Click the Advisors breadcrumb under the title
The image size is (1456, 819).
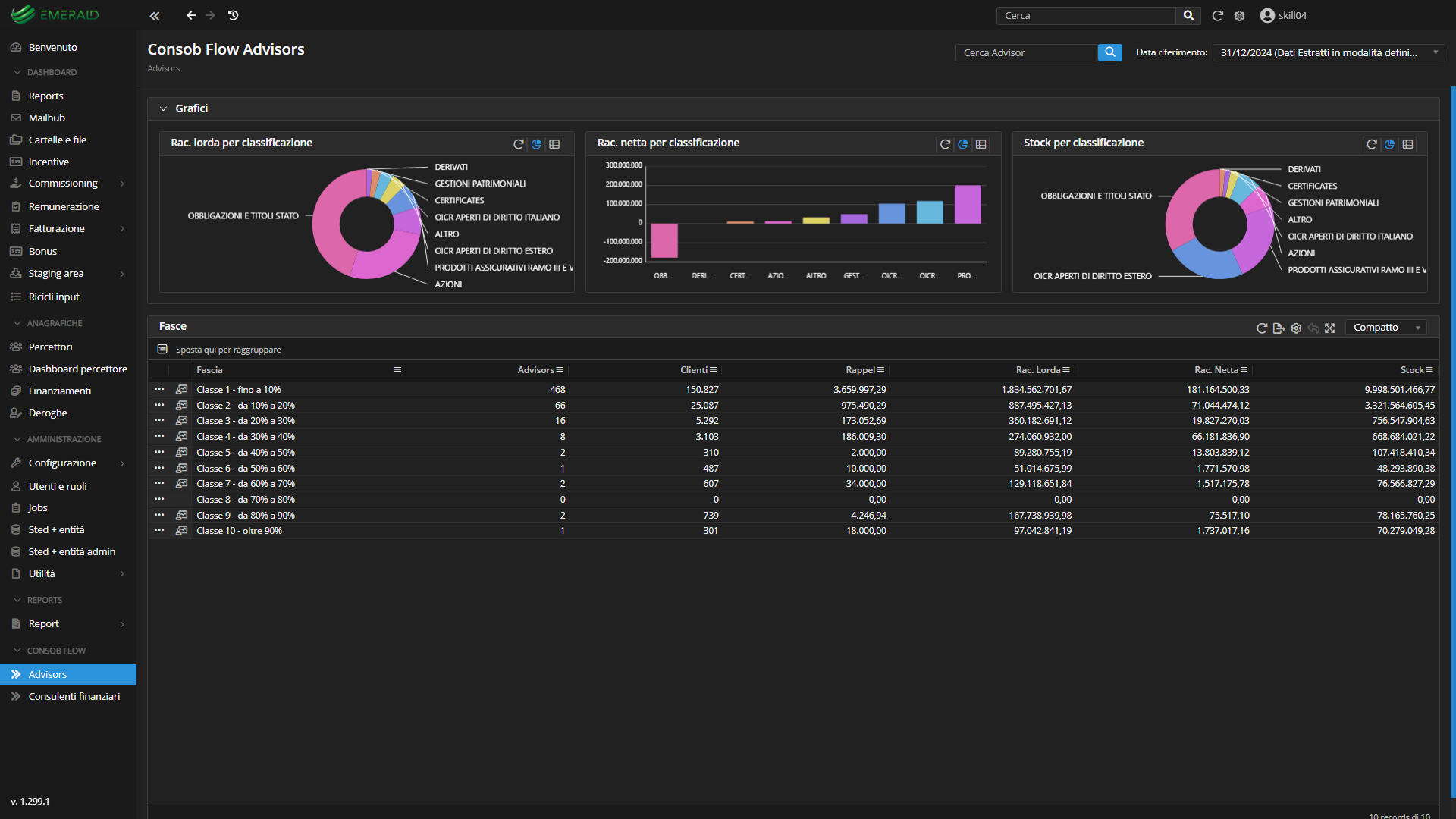click(x=164, y=68)
